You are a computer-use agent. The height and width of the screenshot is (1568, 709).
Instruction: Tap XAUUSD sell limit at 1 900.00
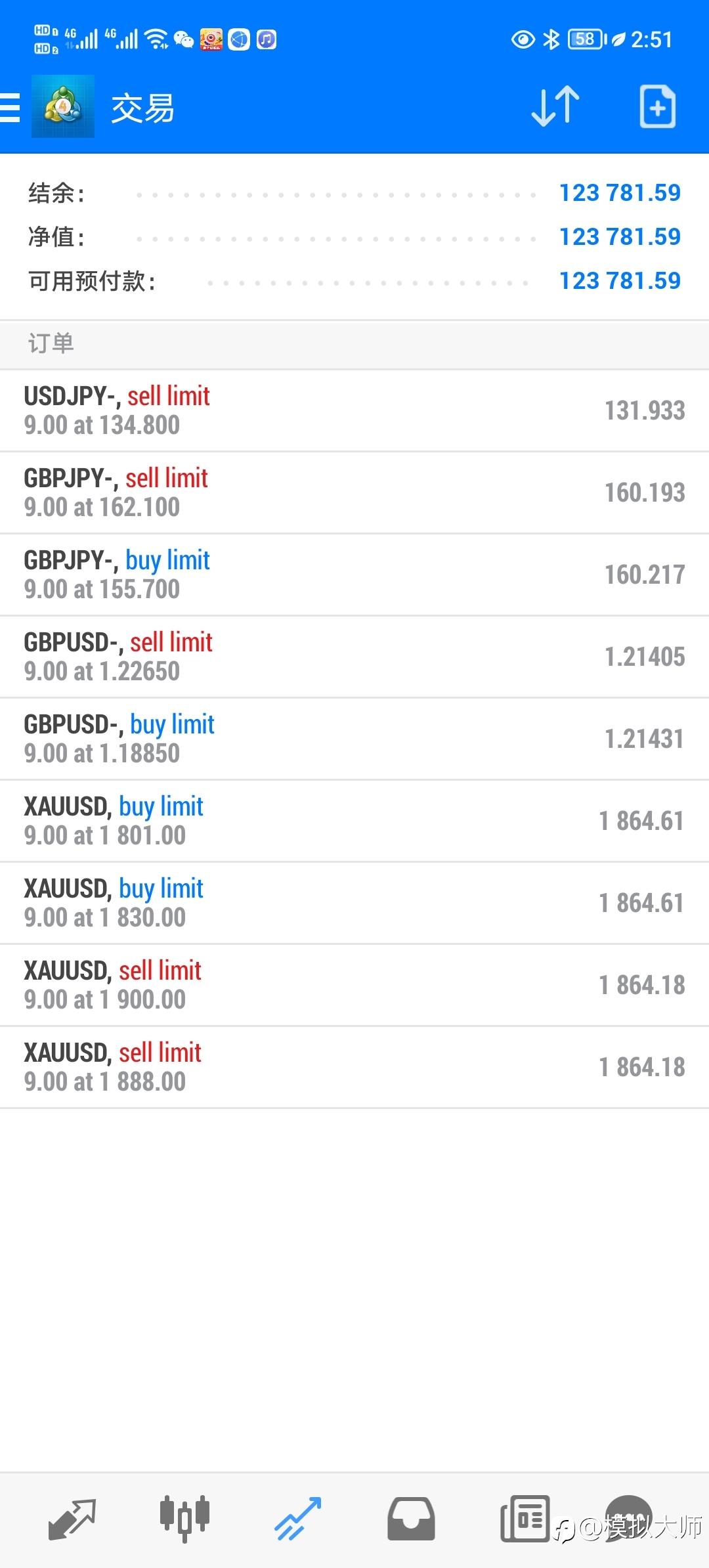coord(354,986)
